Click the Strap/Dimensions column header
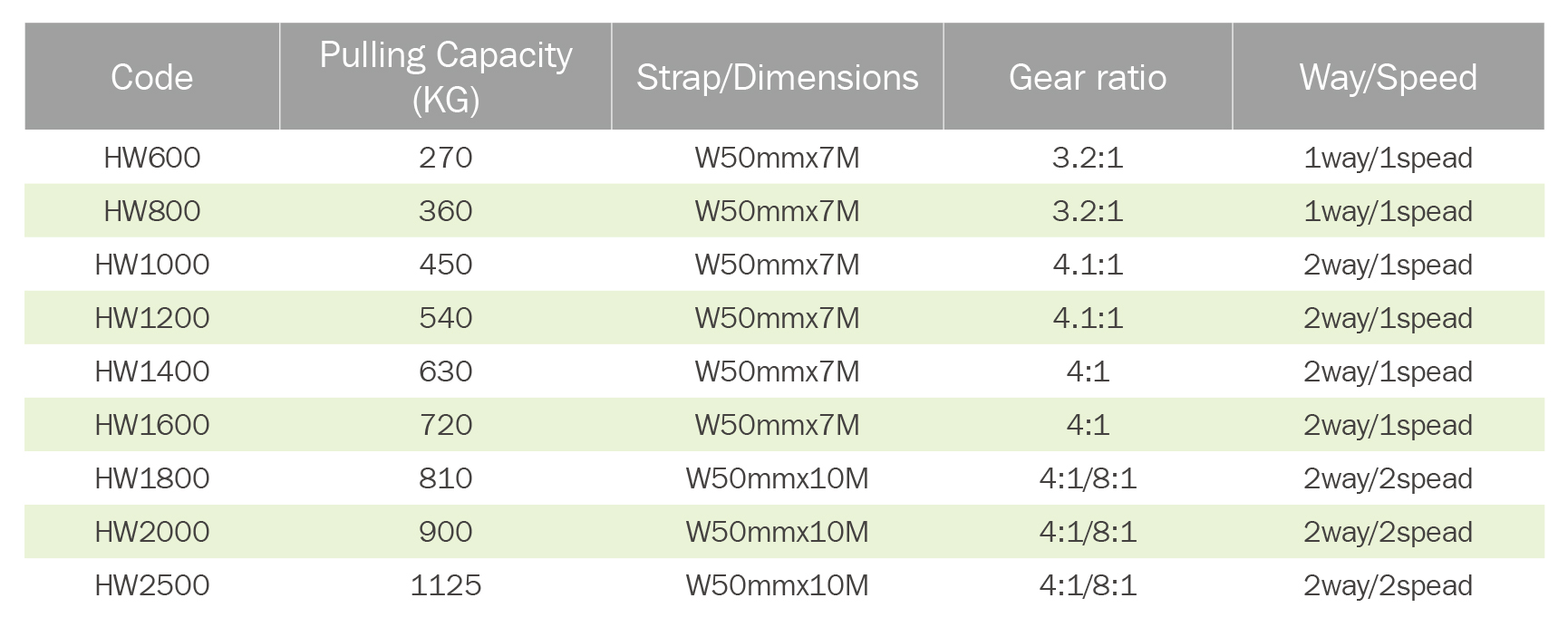Viewport: 1568px width, 627px height. pos(777,78)
